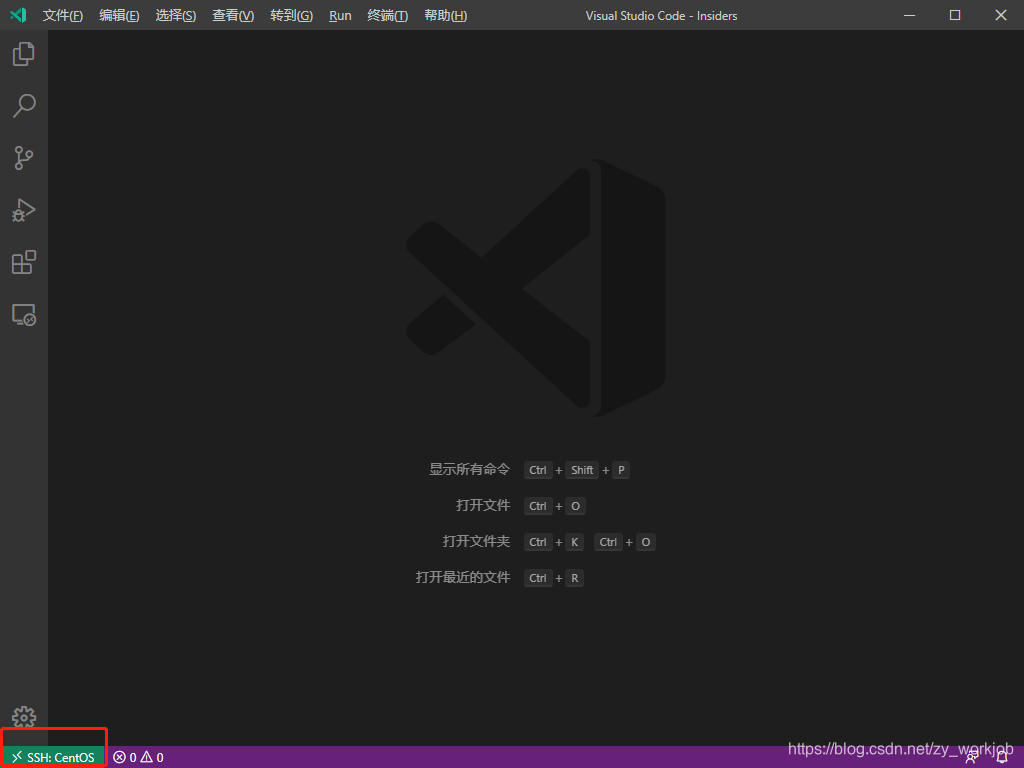The height and width of the screenshot is (768, 1024).
Task: Open the 转到(G) menu
Action: coord(291,16)
